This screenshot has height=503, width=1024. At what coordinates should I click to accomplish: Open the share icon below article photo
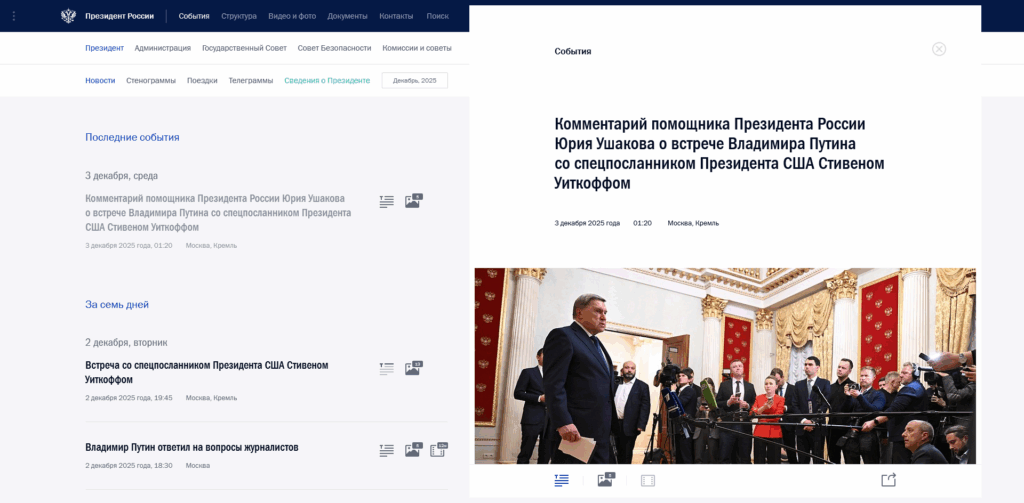pos(888,480)
